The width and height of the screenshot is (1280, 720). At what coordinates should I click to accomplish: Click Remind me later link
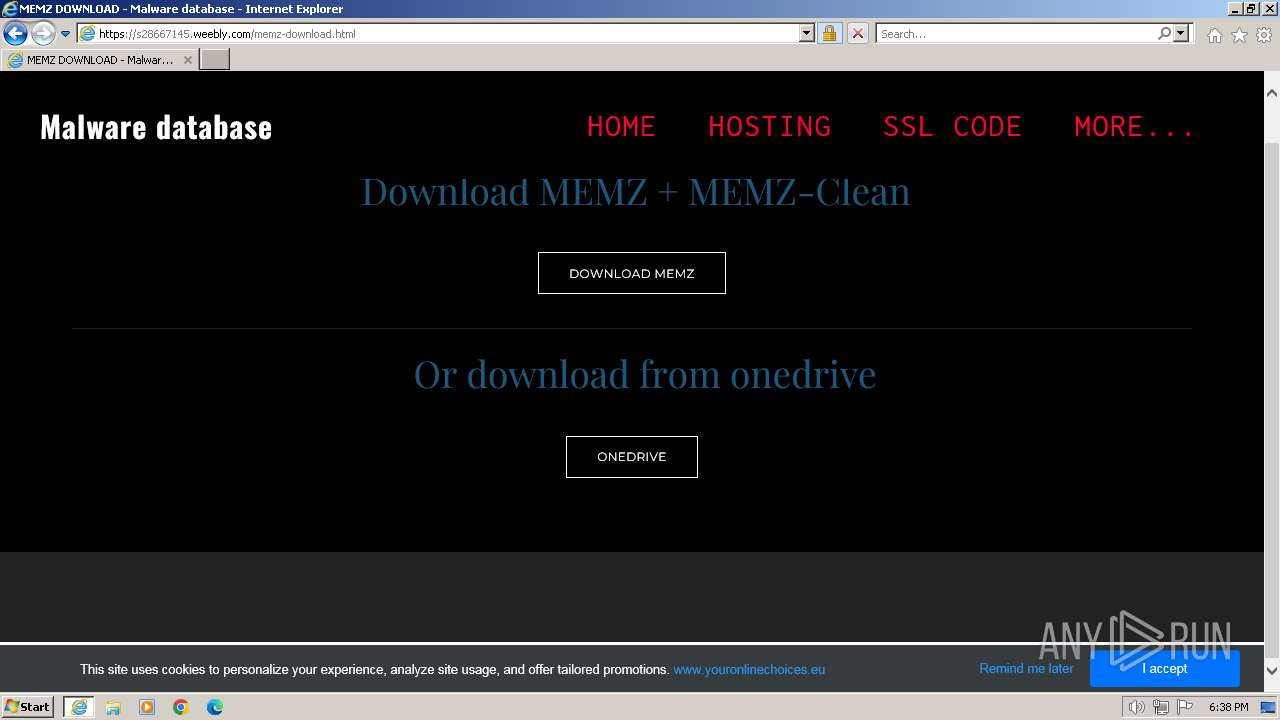(x=1026, y=669)
